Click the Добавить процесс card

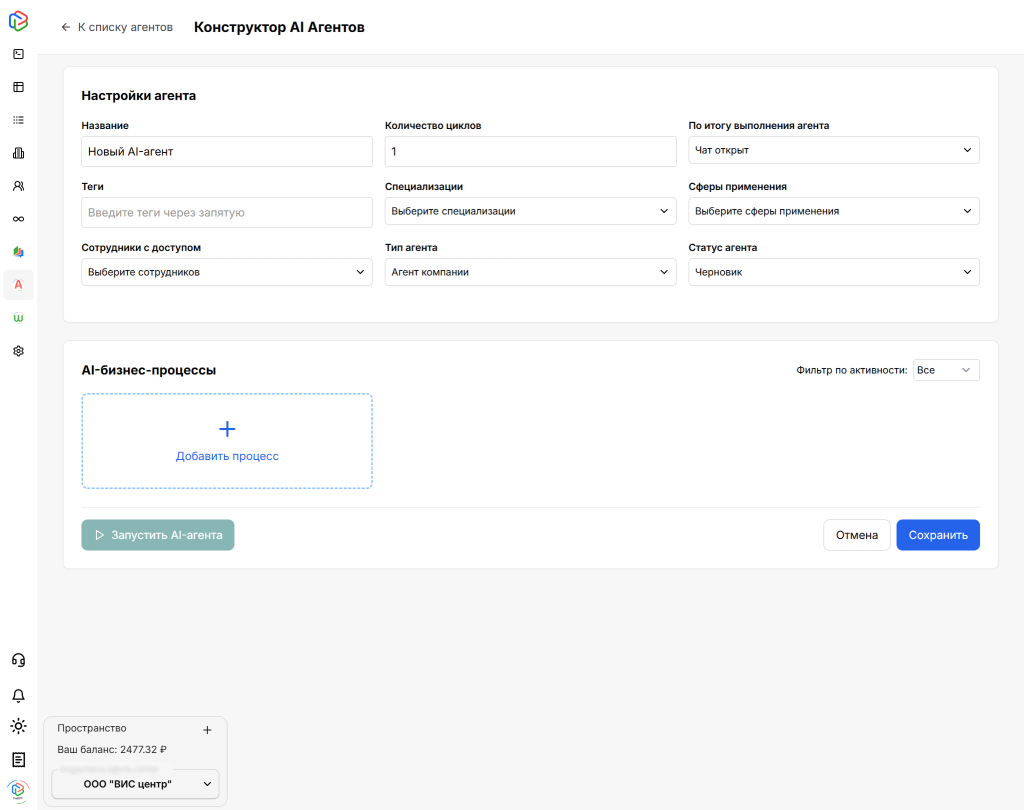pyautogui.click(x=227, y=441)
